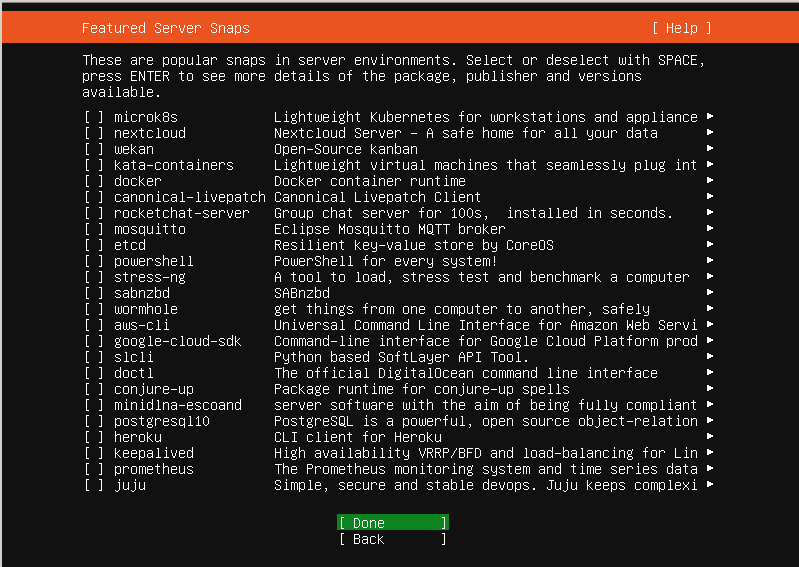Check the microk8s snap checkbox
Viewport: 799px width, 567px height.
click(x=94, y=117)
